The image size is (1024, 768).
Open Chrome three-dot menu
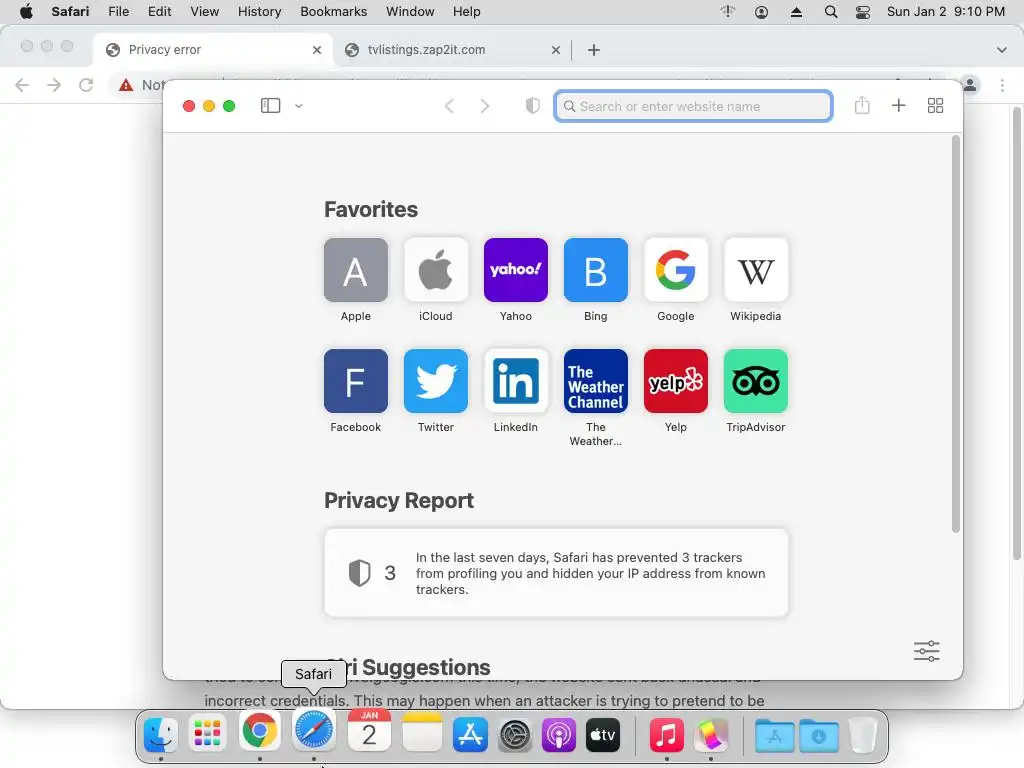[x=1002, y=85]
